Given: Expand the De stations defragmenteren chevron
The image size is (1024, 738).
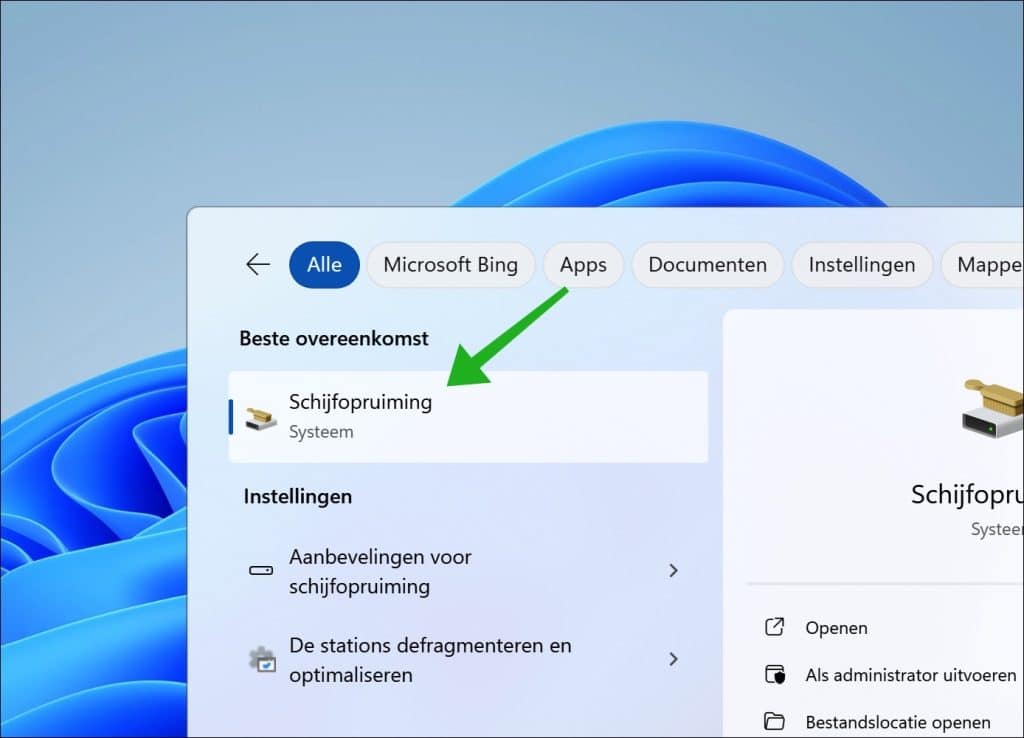Looking at the screenshot, I should coord(673,659).
